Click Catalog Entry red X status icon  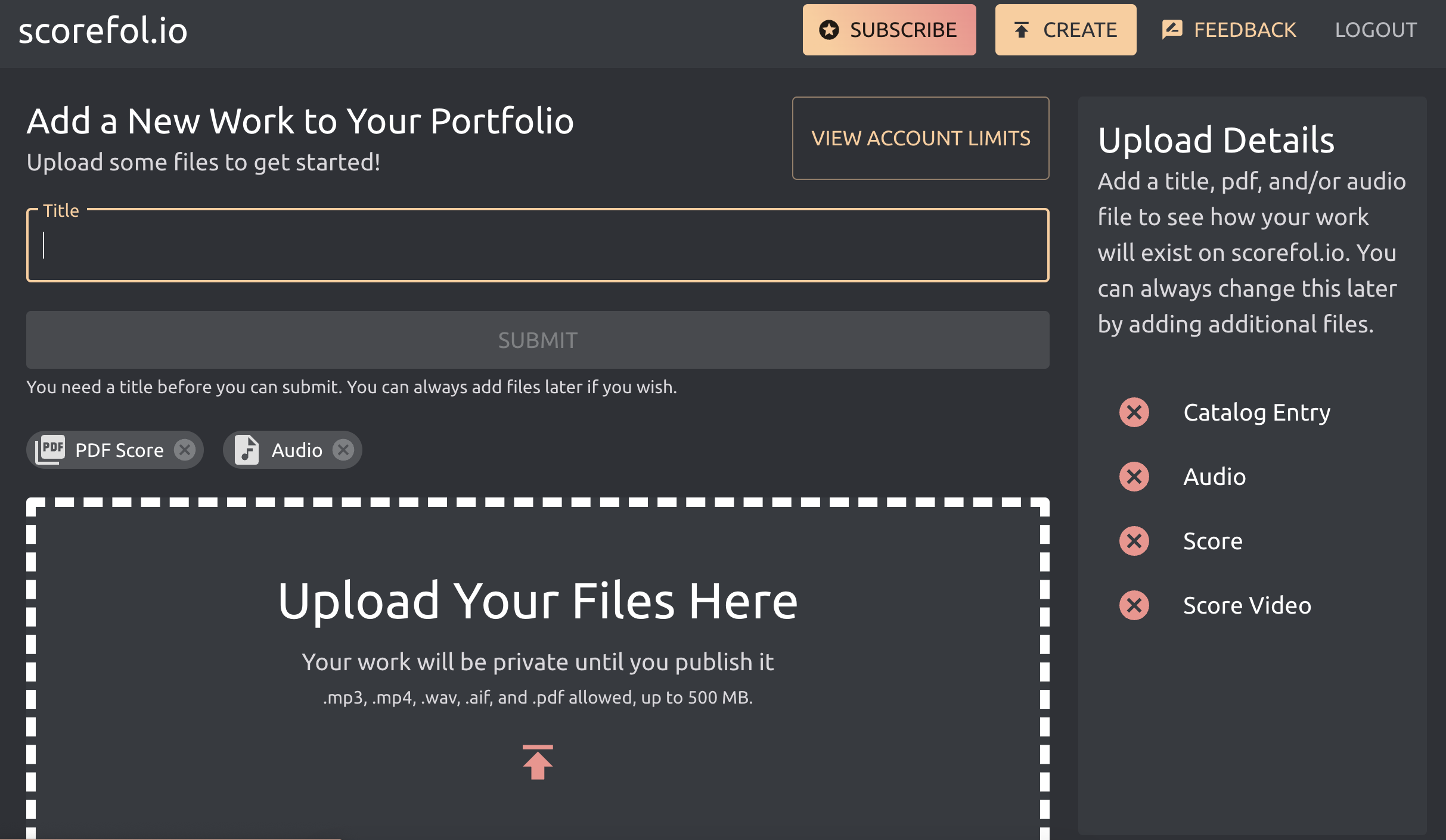[x=1134, y=412]
